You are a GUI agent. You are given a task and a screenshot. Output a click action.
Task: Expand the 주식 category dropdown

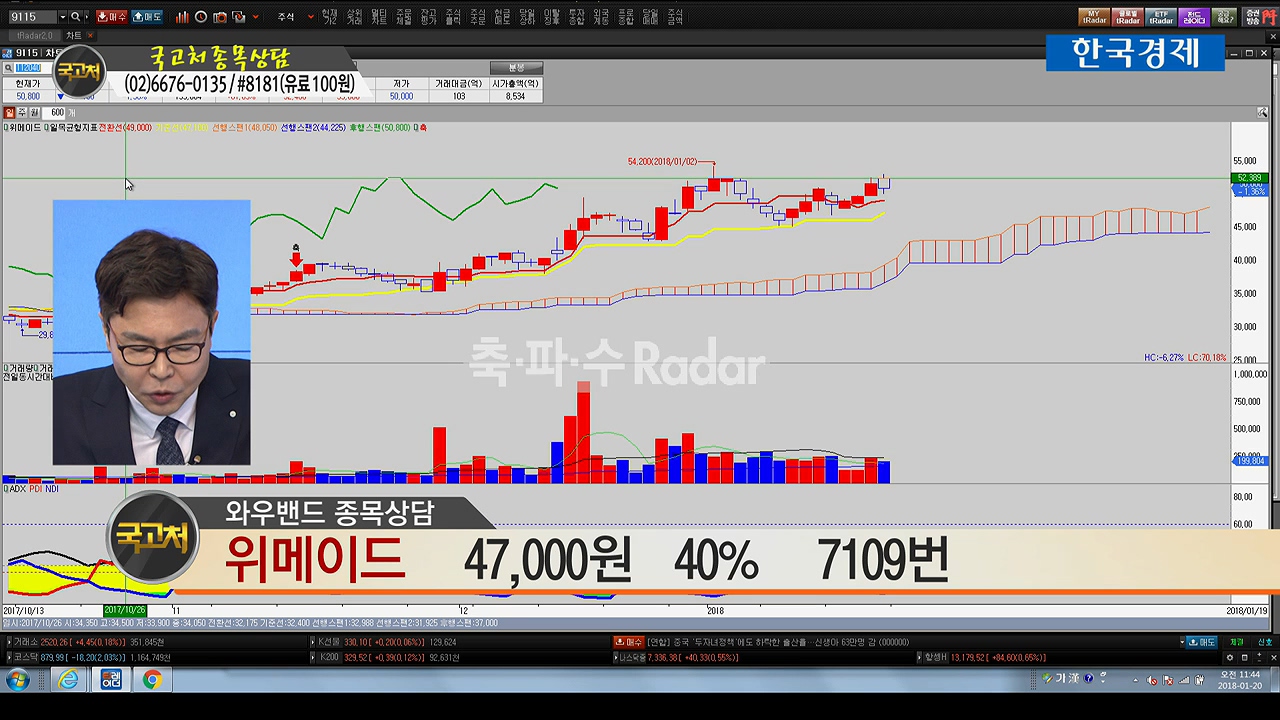[310, 17]
